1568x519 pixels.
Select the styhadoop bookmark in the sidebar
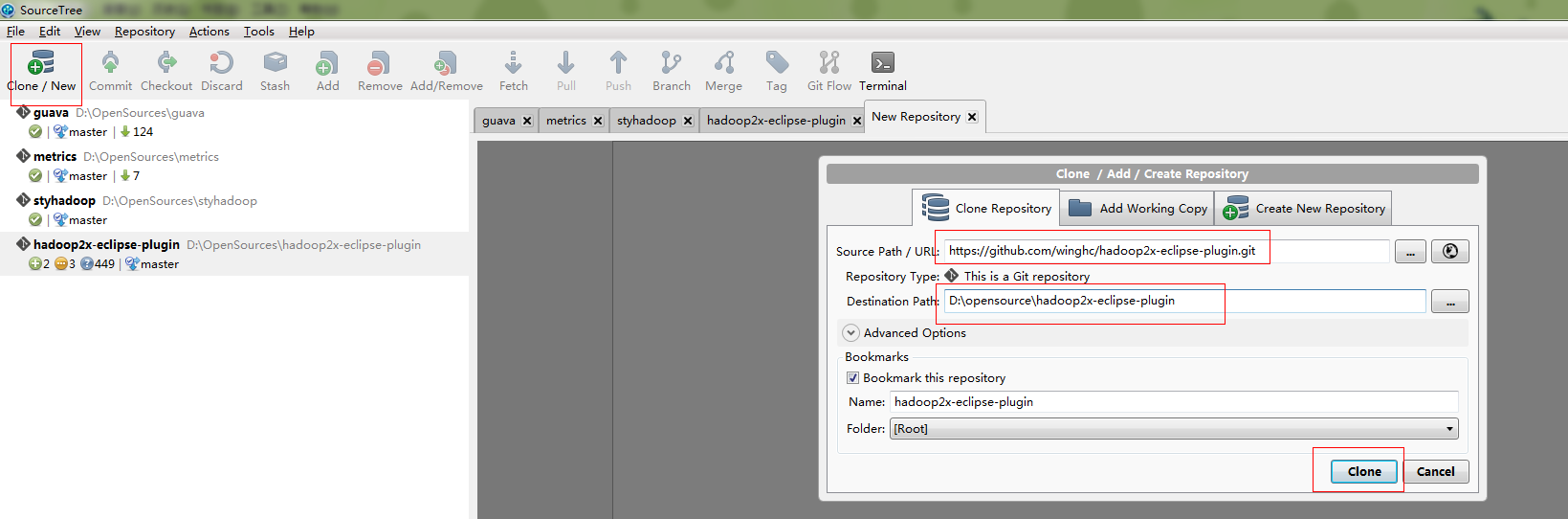[x=234, y=211]
